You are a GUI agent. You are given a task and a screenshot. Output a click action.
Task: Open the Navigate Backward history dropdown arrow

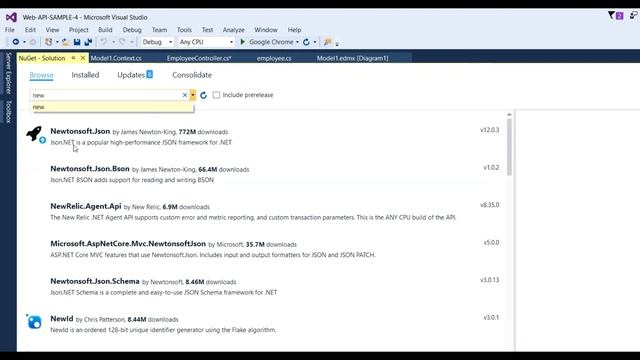24,42
